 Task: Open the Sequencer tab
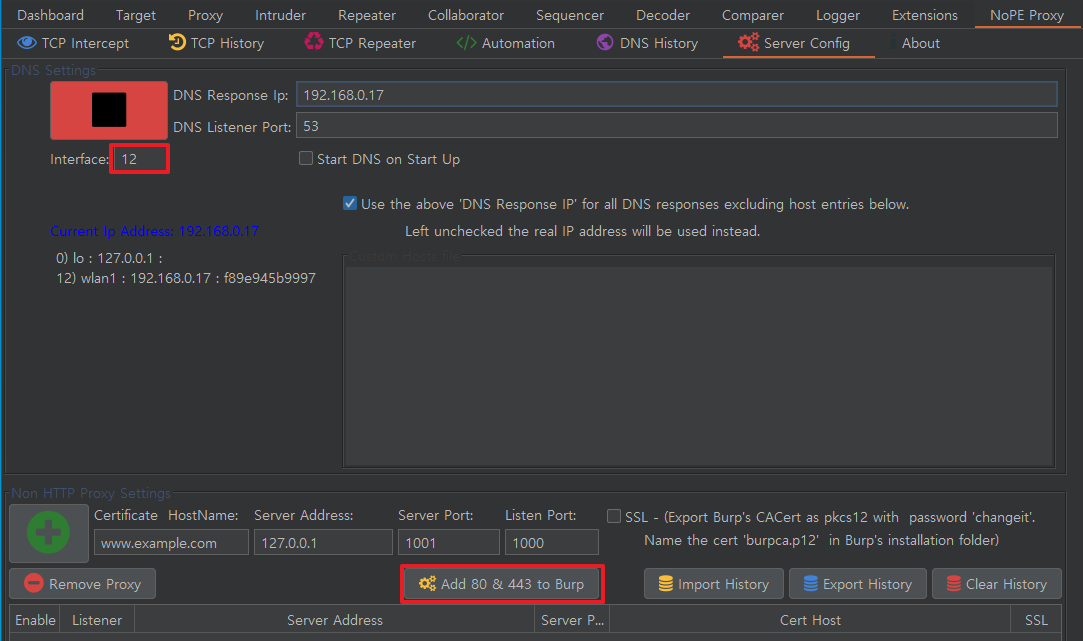[x=570, y=15]
